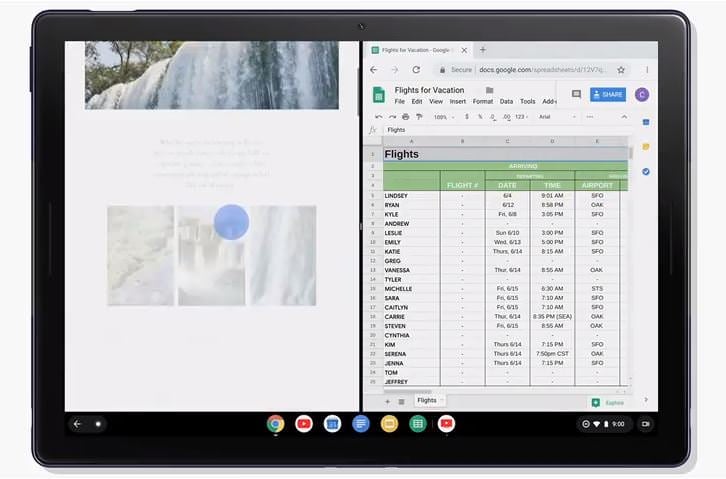The width and height of the screenshot is (726, 479).
Task: Add a new sheet with the plus
Action: click(387, 402)
